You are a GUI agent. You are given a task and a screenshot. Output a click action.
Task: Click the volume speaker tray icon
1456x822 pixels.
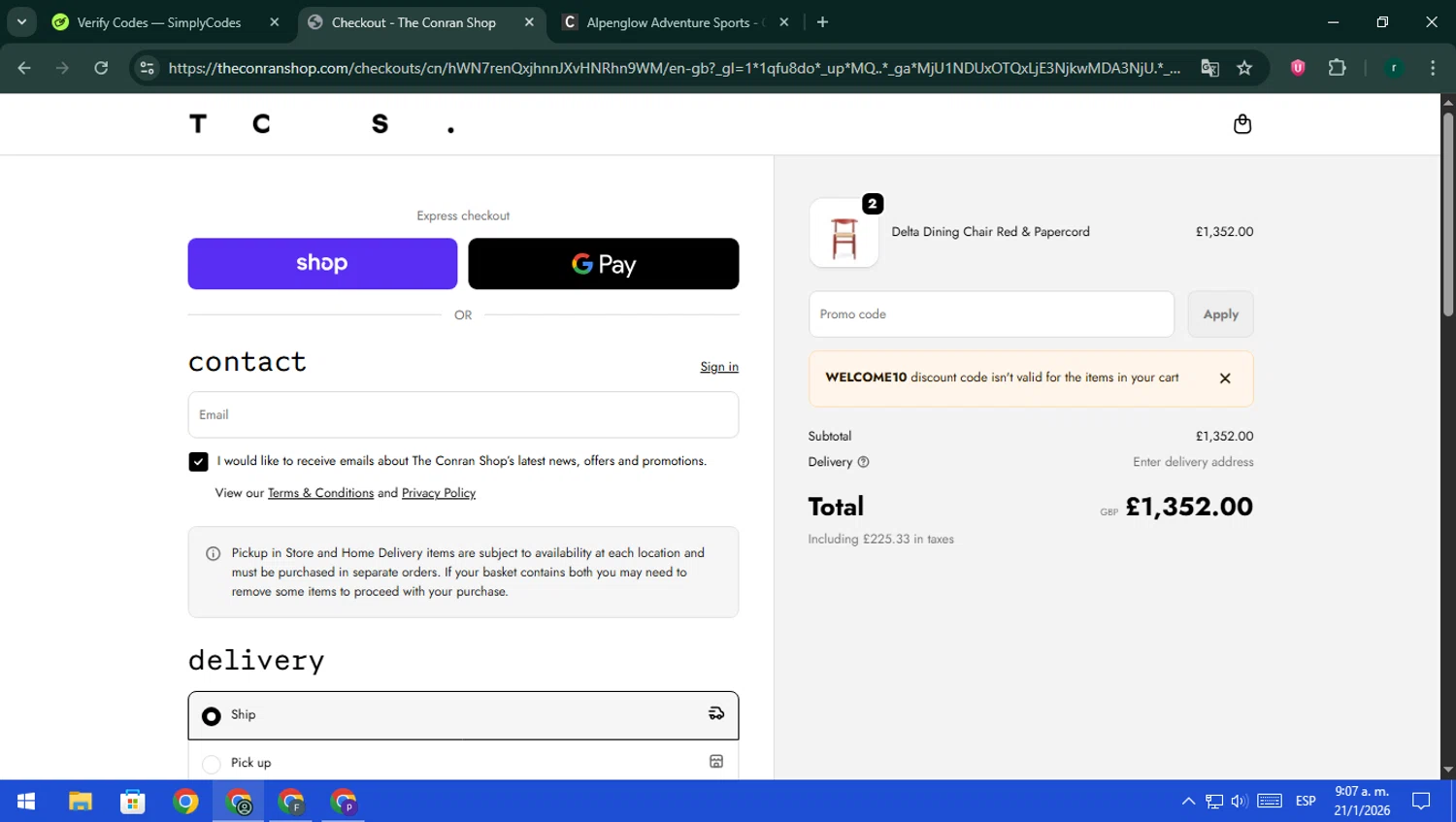pyautogui.click(x=1239, y=802)
